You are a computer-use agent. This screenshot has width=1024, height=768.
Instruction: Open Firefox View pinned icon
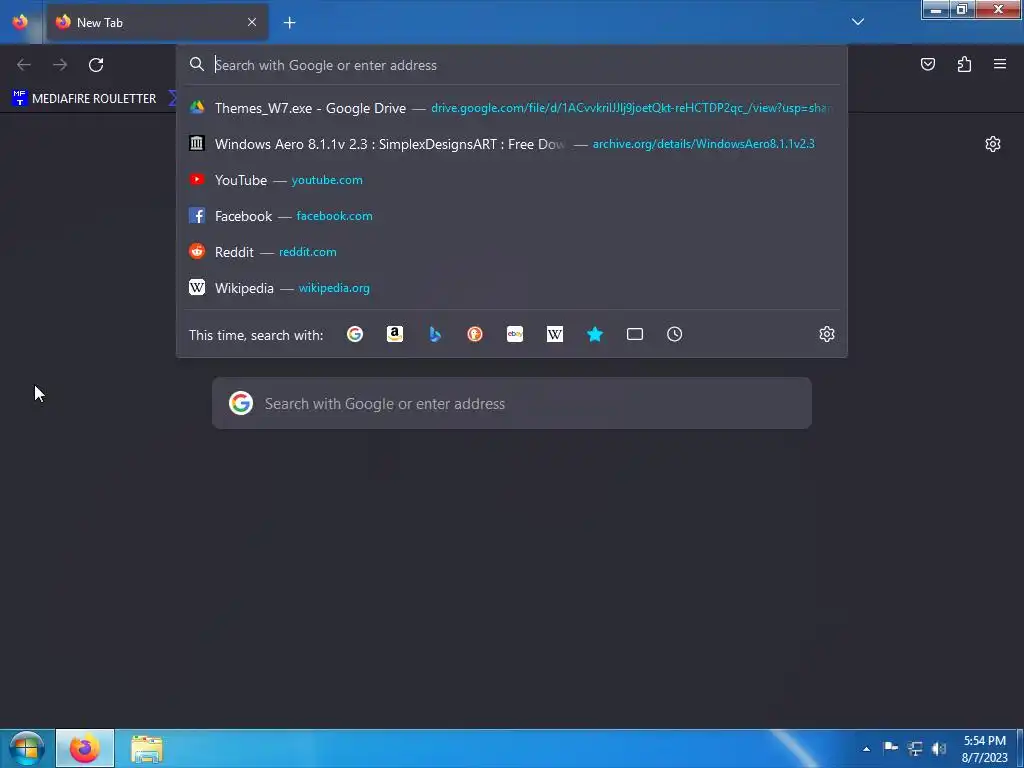(x=20, y=22)
